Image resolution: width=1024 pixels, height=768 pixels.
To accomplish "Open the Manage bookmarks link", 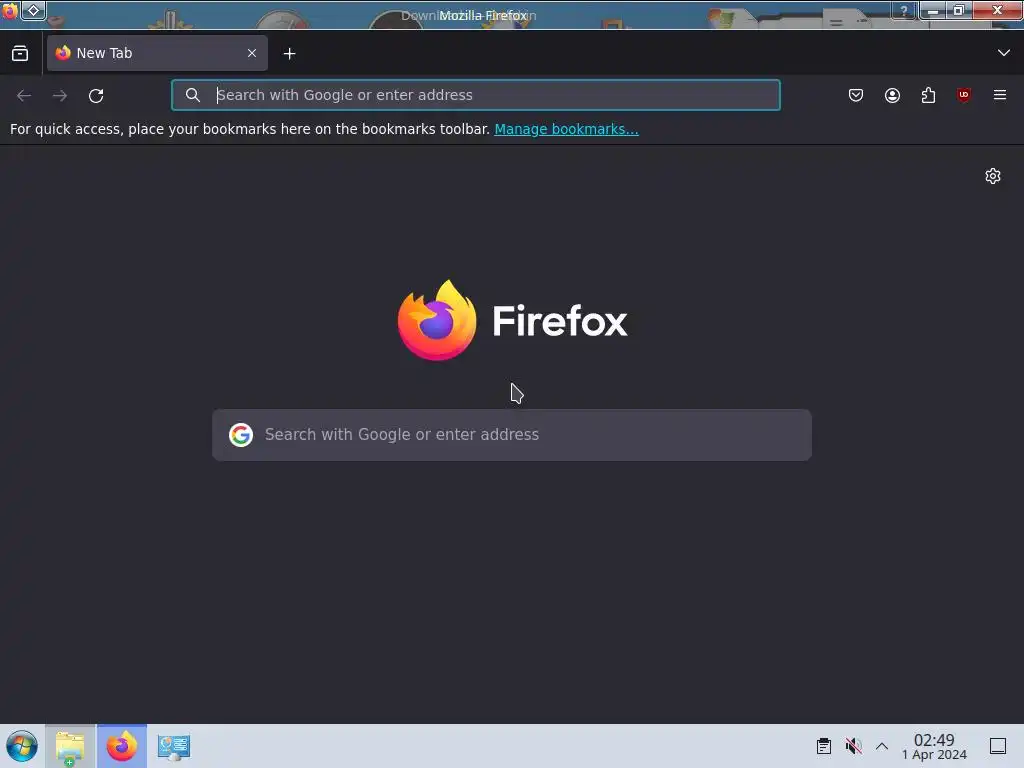I will point(566,129).
